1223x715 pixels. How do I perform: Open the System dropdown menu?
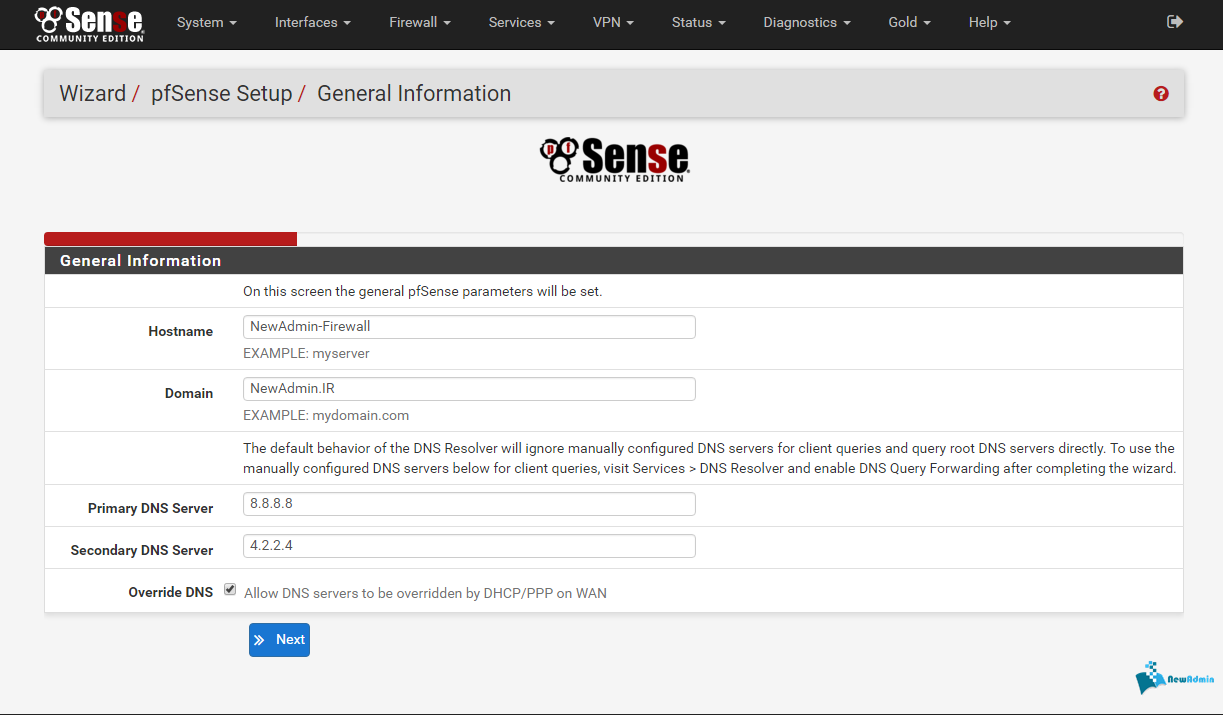coord(207,22)
